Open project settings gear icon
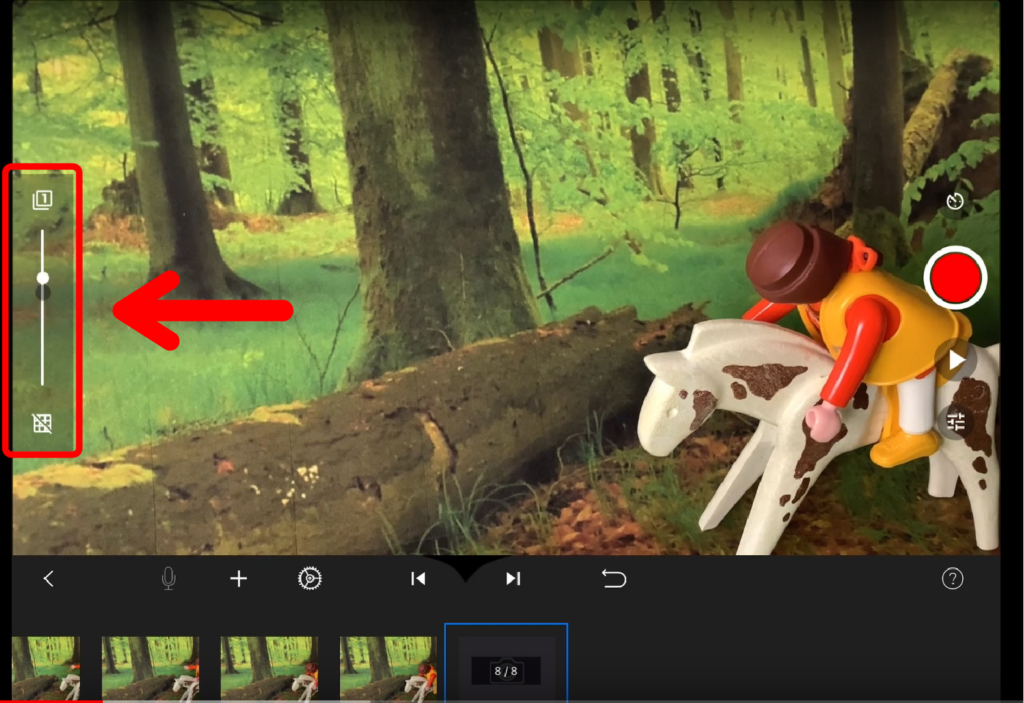1024x703 pixels. point(310,579)
